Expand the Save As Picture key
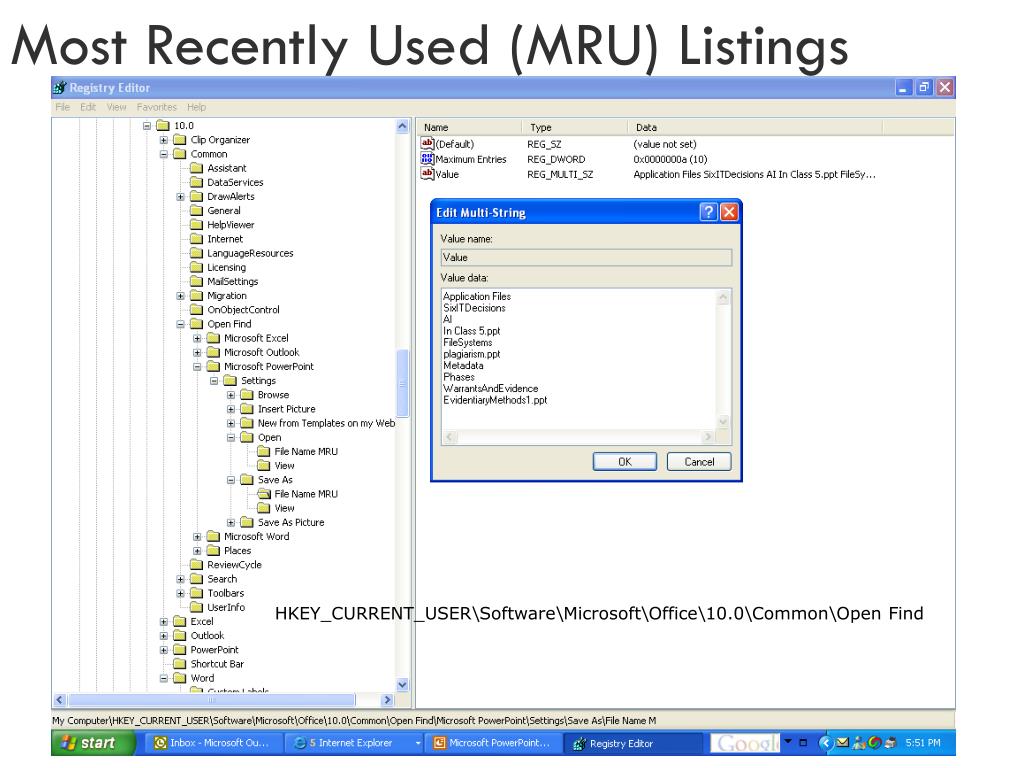The image size is (1024, 768). pos(231,522)
